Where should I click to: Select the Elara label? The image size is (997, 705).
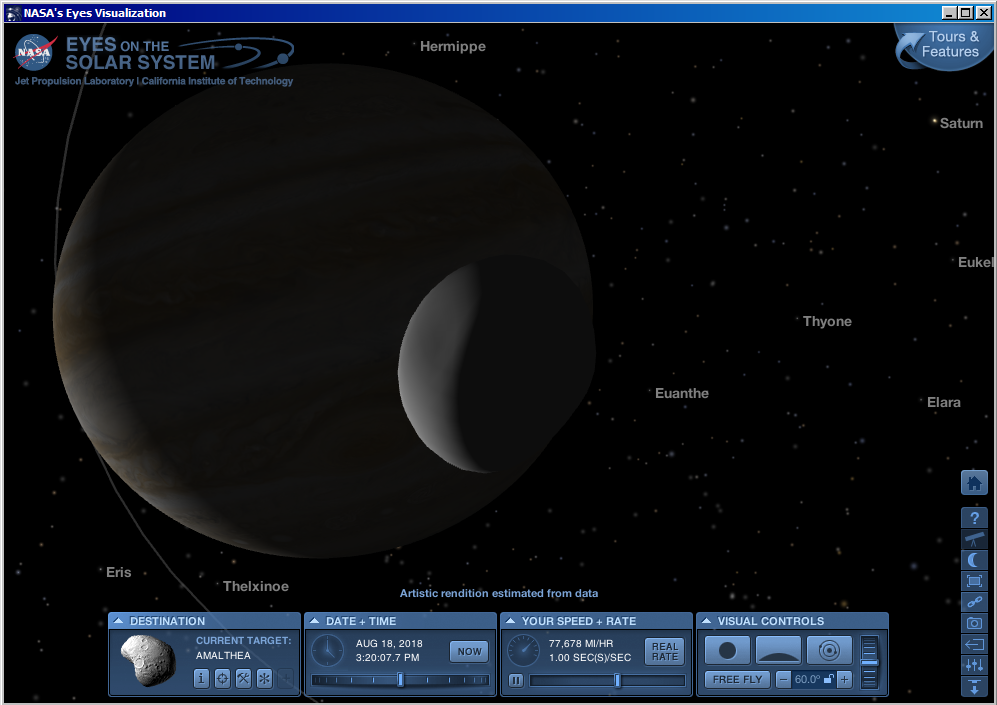coord(944,402)
